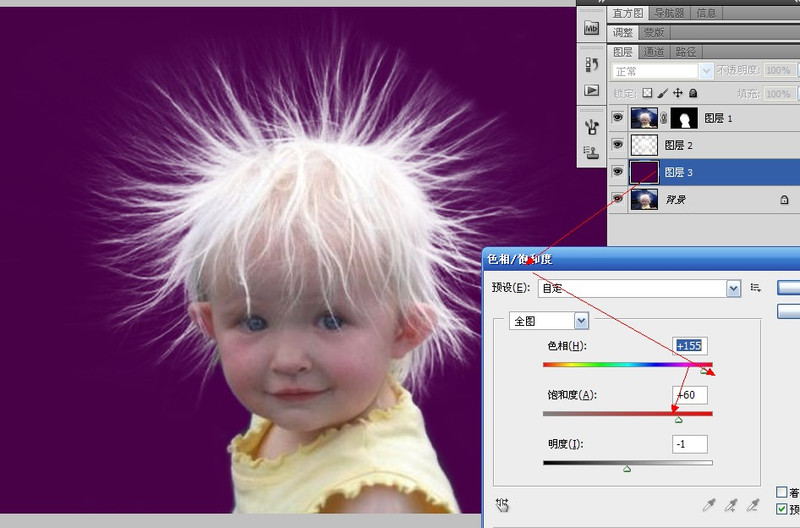Select the plain eyedropper in Hue/Saturation dialog
800x528 pixels.
(709, 505)
